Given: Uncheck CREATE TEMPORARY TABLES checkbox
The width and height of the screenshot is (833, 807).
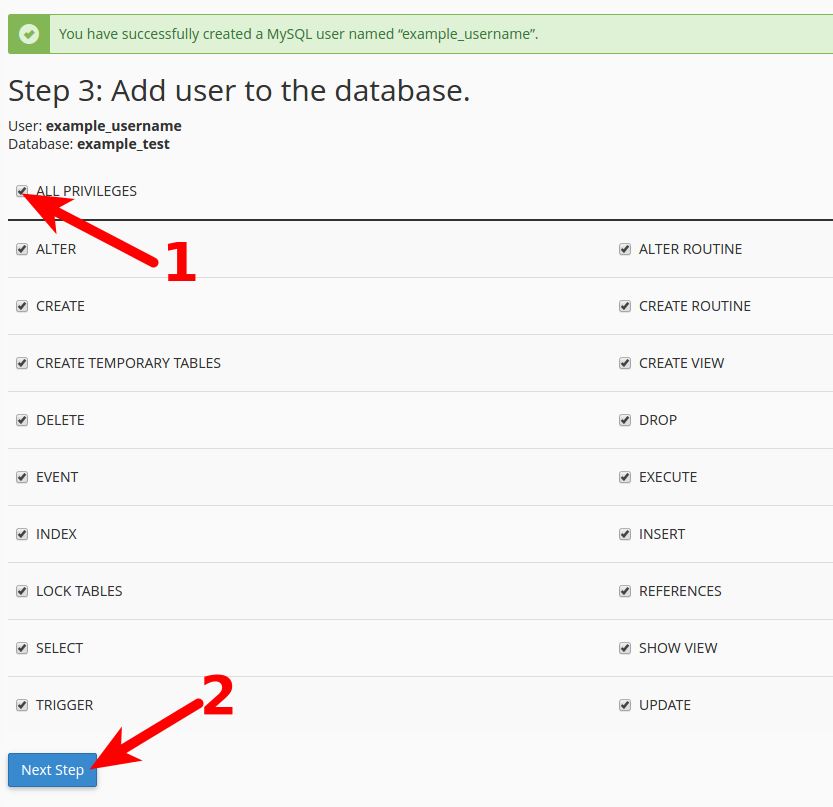Looking at the screenshot, I should 22,363.
